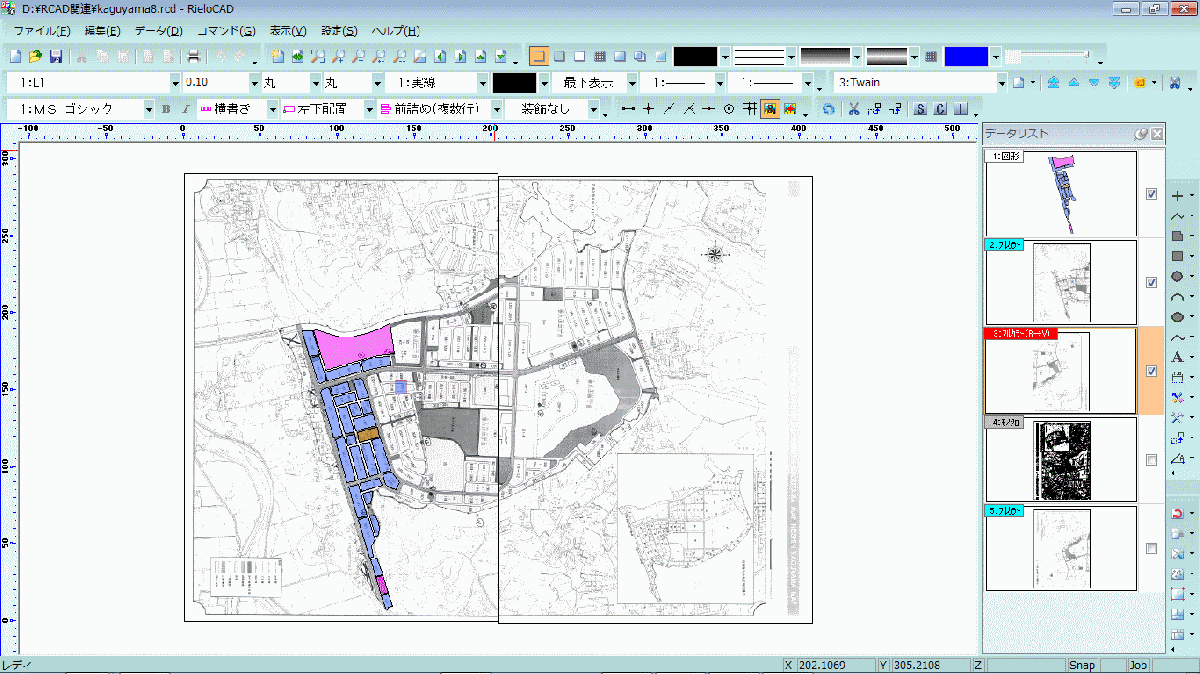Close the データリスト panel
The height and width of the screenshot is (674, 1200).
[1157, 134]
